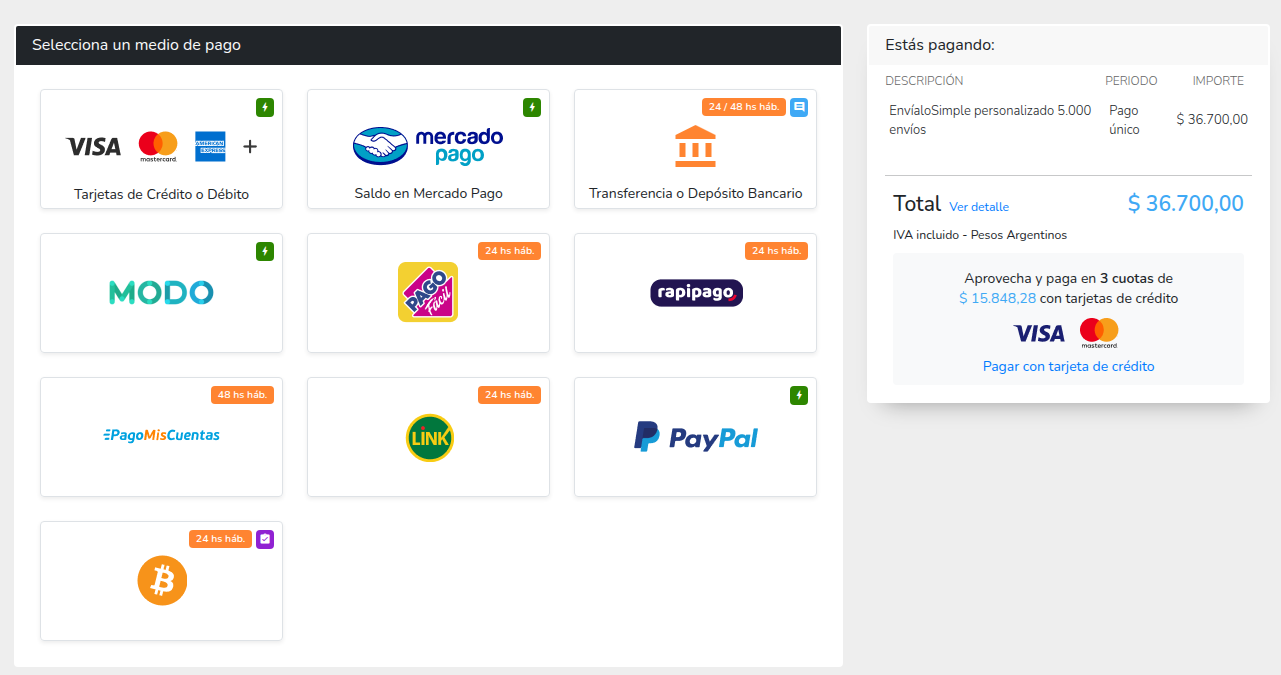
Task: Click the blue message badge on bank transfer
Action: click(x=799, y=107)
